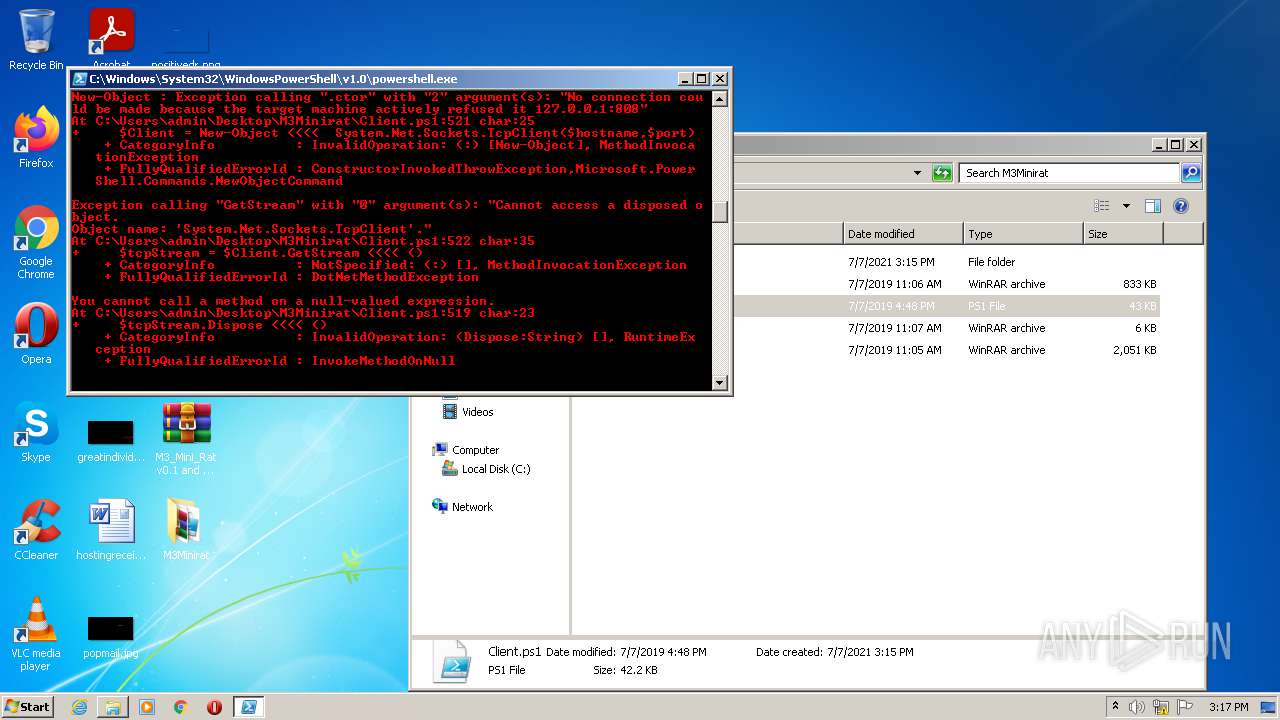Open VLC media player desktop shortcut
The height and width of the screenshot is (720, 1280).
pyautogui.click(x=36, y=634)
